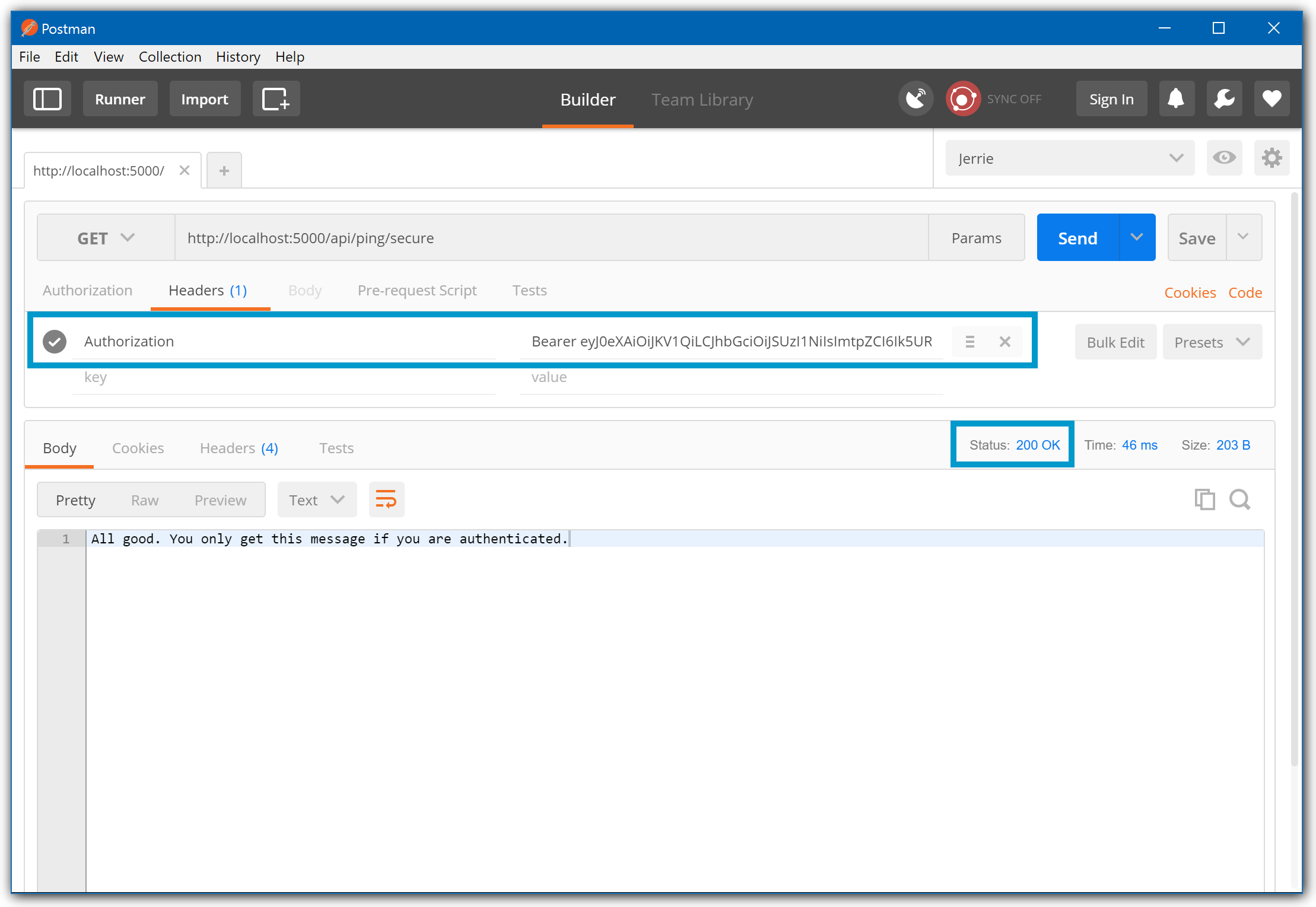Open the Code link
Viewport: 1316px width, 907px height.
[x=1245, y=292]
